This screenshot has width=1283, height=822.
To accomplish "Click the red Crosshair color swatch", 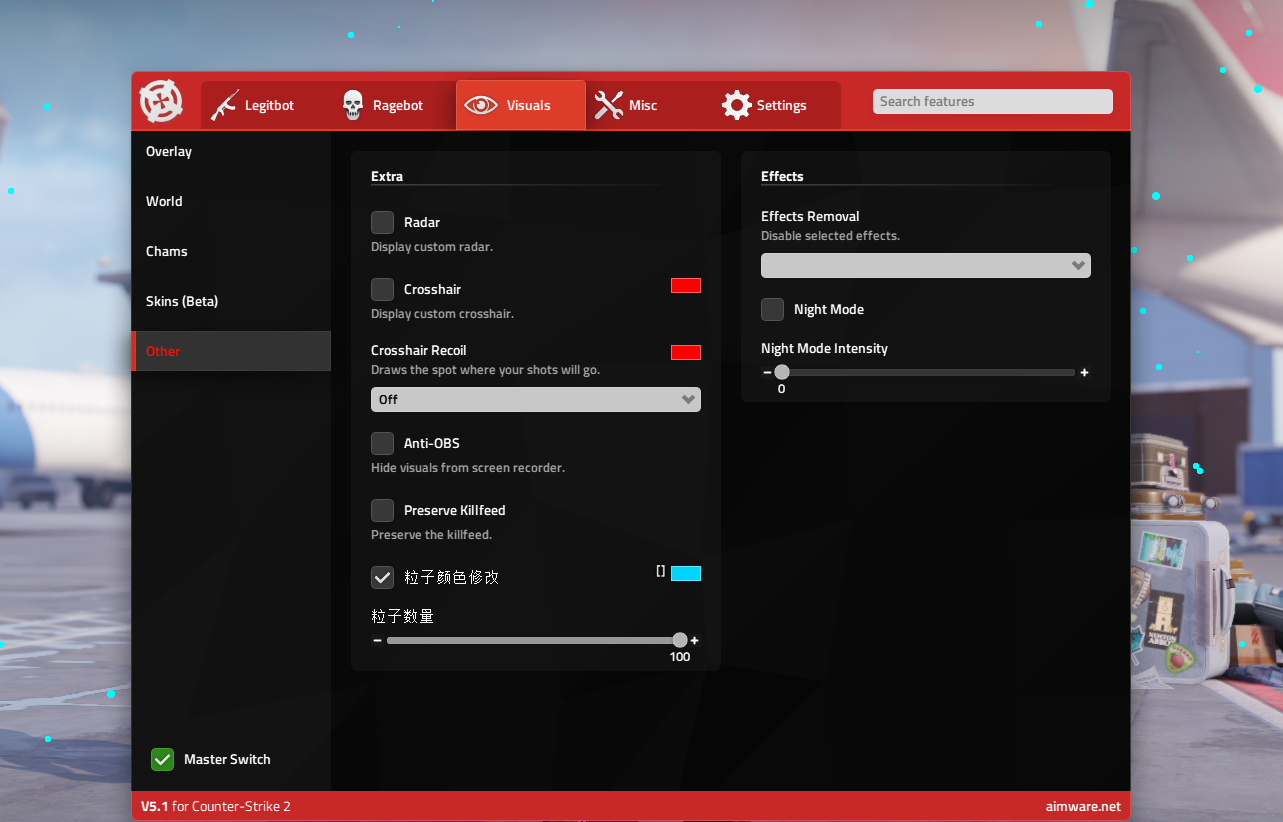I will pos(686,286).
